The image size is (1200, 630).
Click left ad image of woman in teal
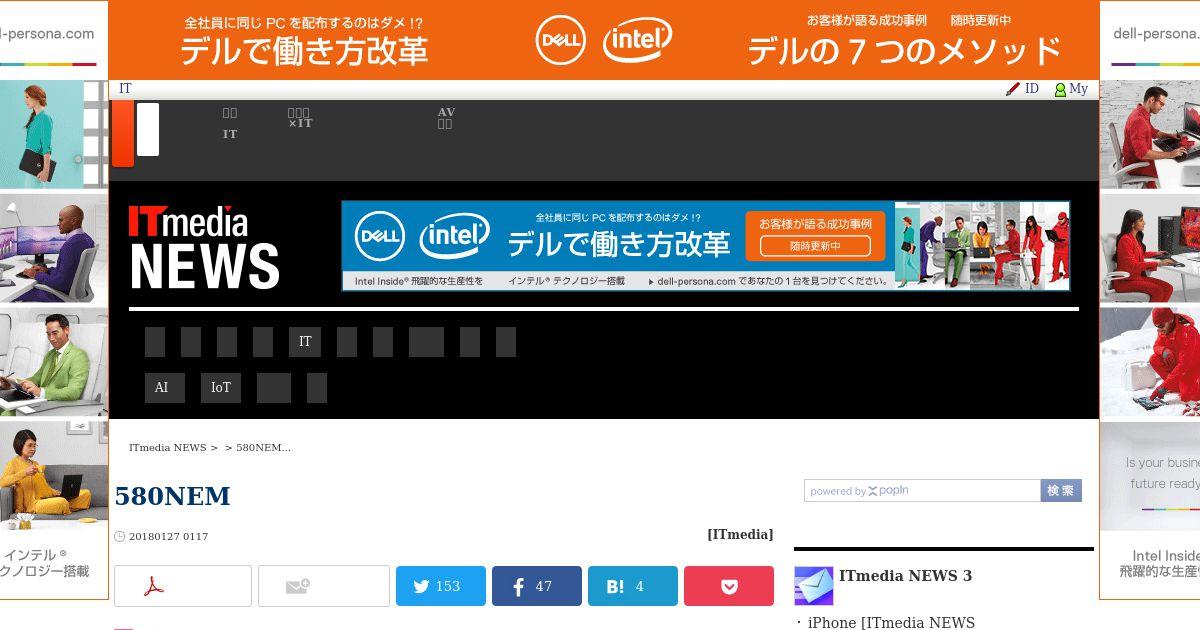(54, 134)
